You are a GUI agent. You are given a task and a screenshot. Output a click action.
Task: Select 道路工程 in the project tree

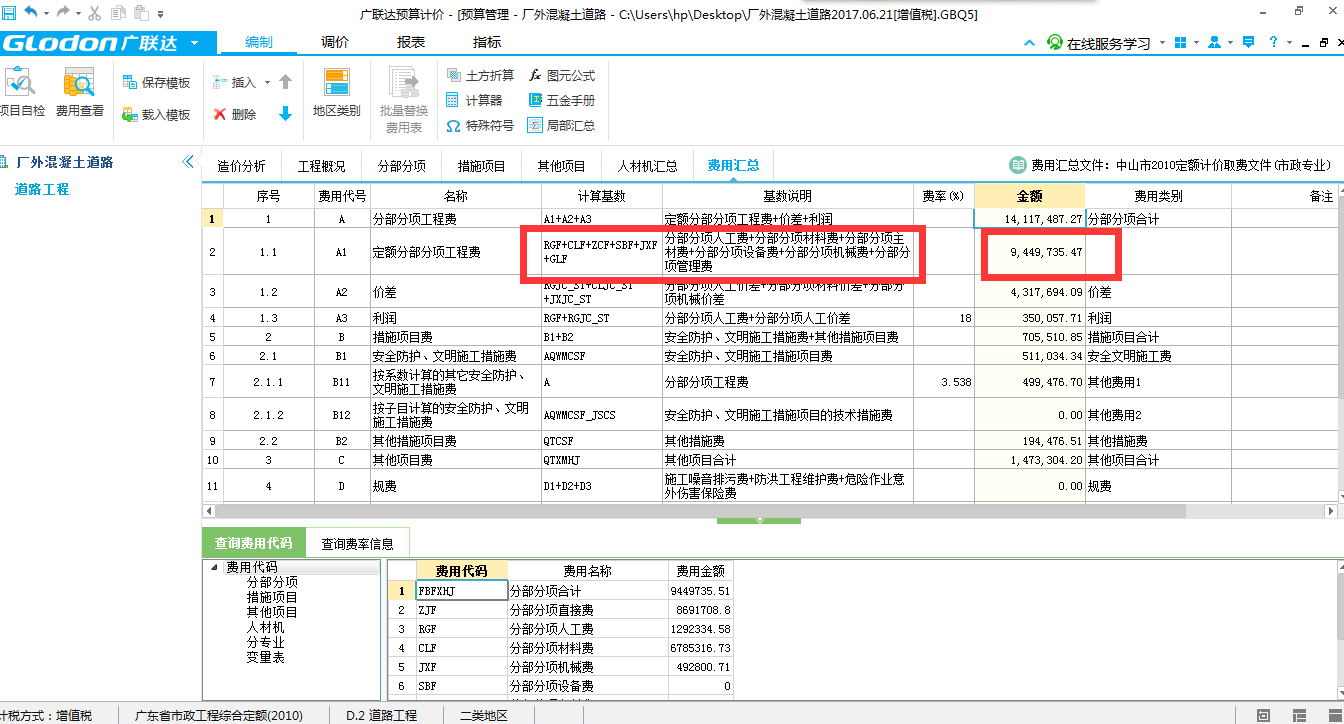click(x=42, y=189)
